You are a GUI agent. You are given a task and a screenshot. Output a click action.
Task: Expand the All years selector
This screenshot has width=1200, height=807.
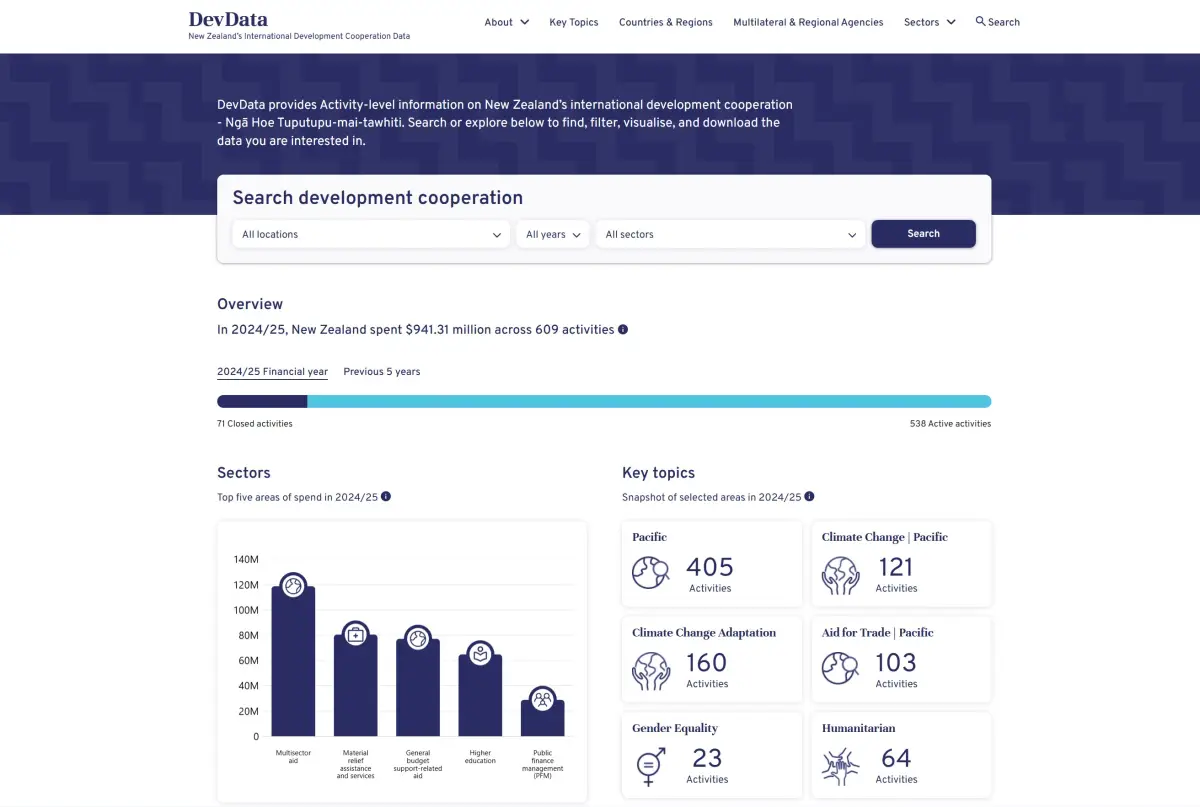point(552,234)
